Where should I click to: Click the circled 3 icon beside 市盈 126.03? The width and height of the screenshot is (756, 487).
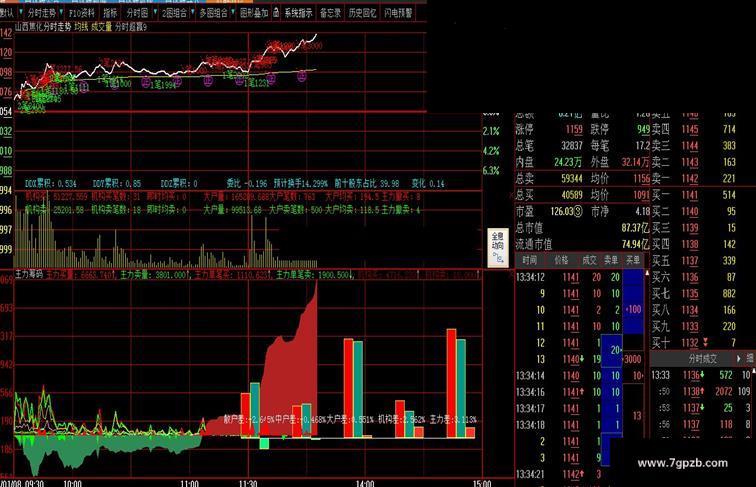tap(578, 212)
